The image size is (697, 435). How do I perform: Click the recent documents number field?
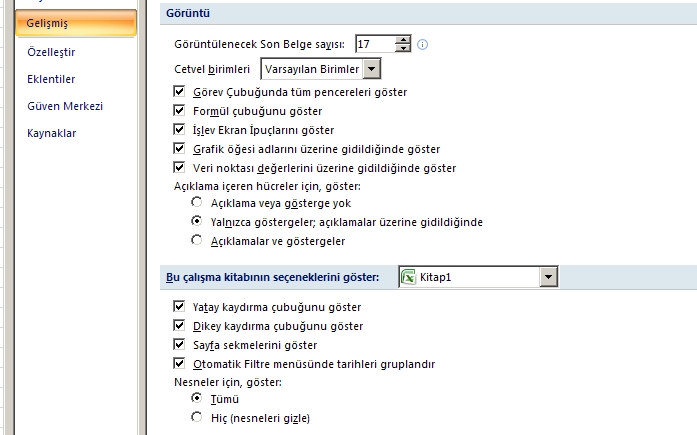376,44
